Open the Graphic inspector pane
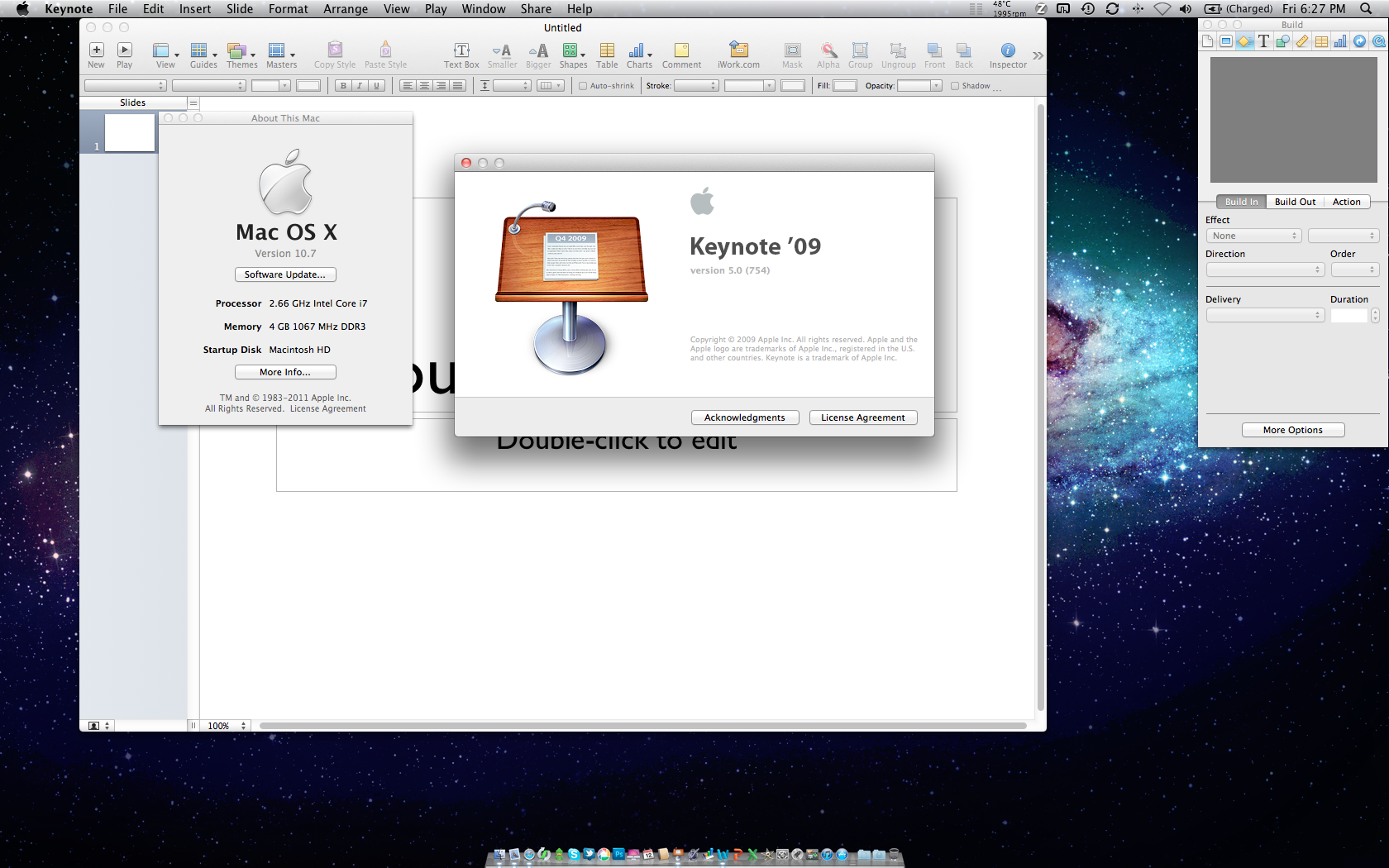 click(1282, 41)
